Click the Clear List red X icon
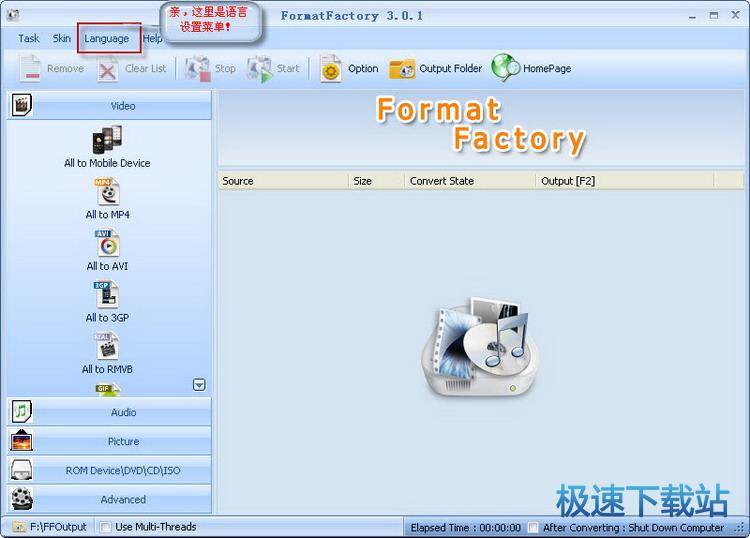This screenshot has height=538, width=750. pyautogui.click(x=108, y=71)
